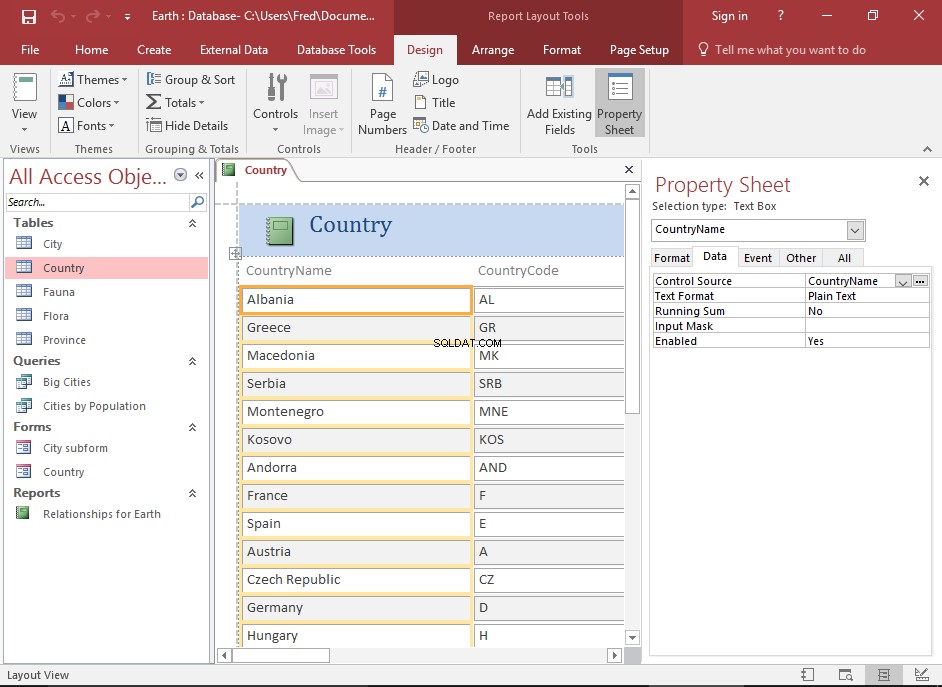The width and height of the screenshot is (942, 687).
Task: Click Tell me what you want to do
Action: [782, 50]
